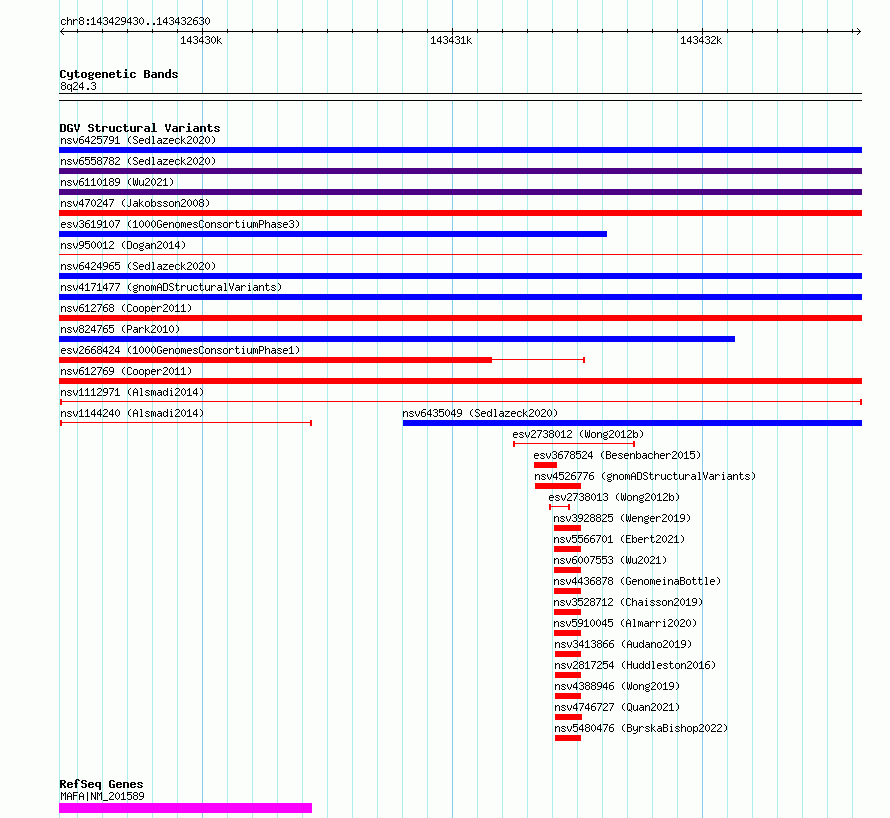Click the nsv6425791 (Sedlazeck2020) variant label
The height and width of the screenshot is (818, 890).
(x=138, y=140)
